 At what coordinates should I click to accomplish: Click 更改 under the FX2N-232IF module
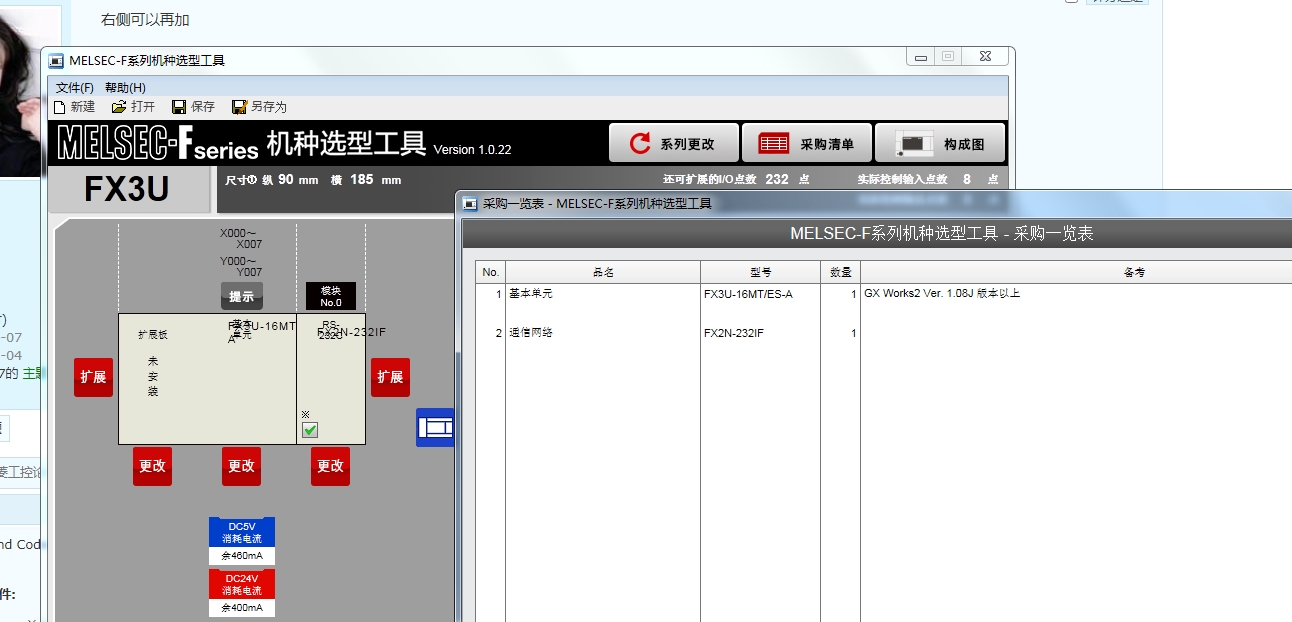330,466
